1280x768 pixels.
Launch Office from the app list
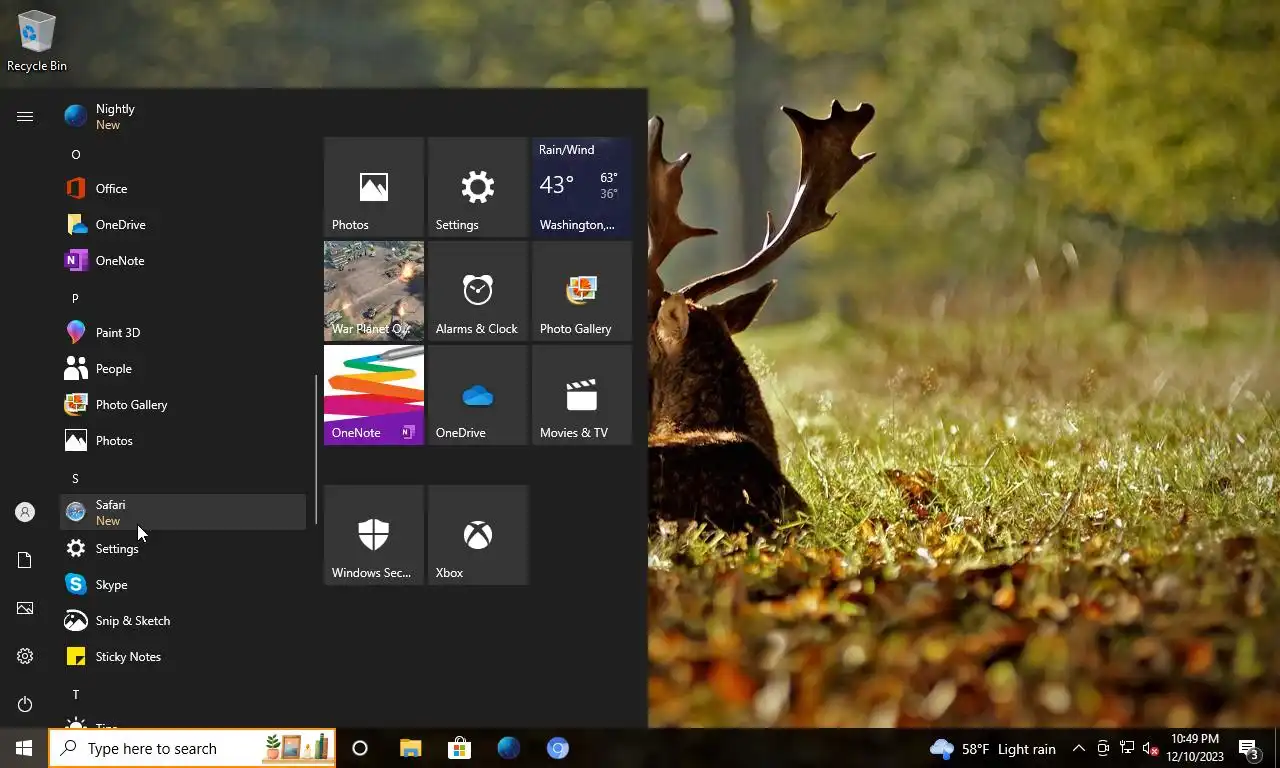tap(183, 188)
